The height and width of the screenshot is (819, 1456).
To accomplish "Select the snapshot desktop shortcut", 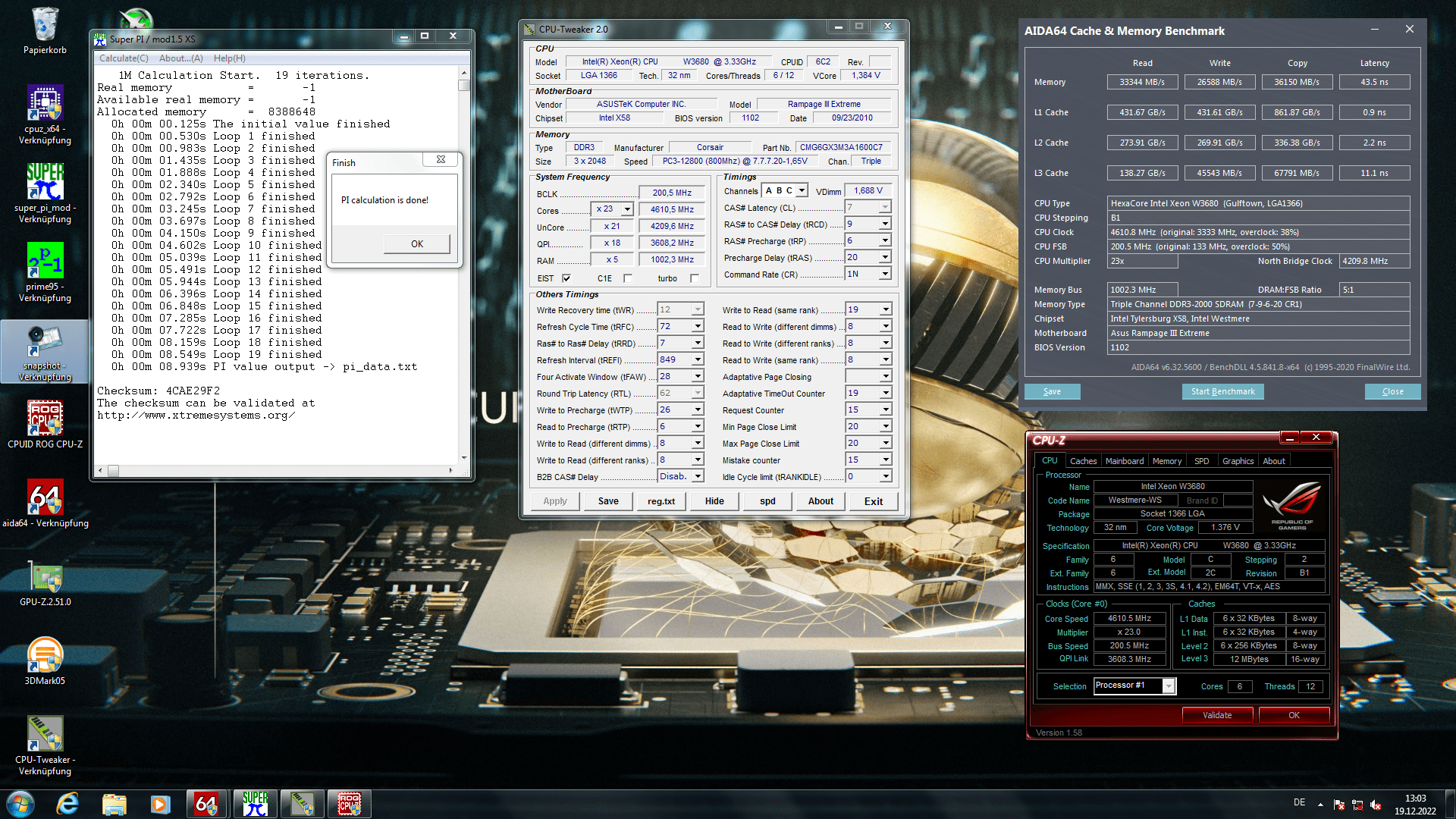I will pyautogui.click(x=45, y=352).
